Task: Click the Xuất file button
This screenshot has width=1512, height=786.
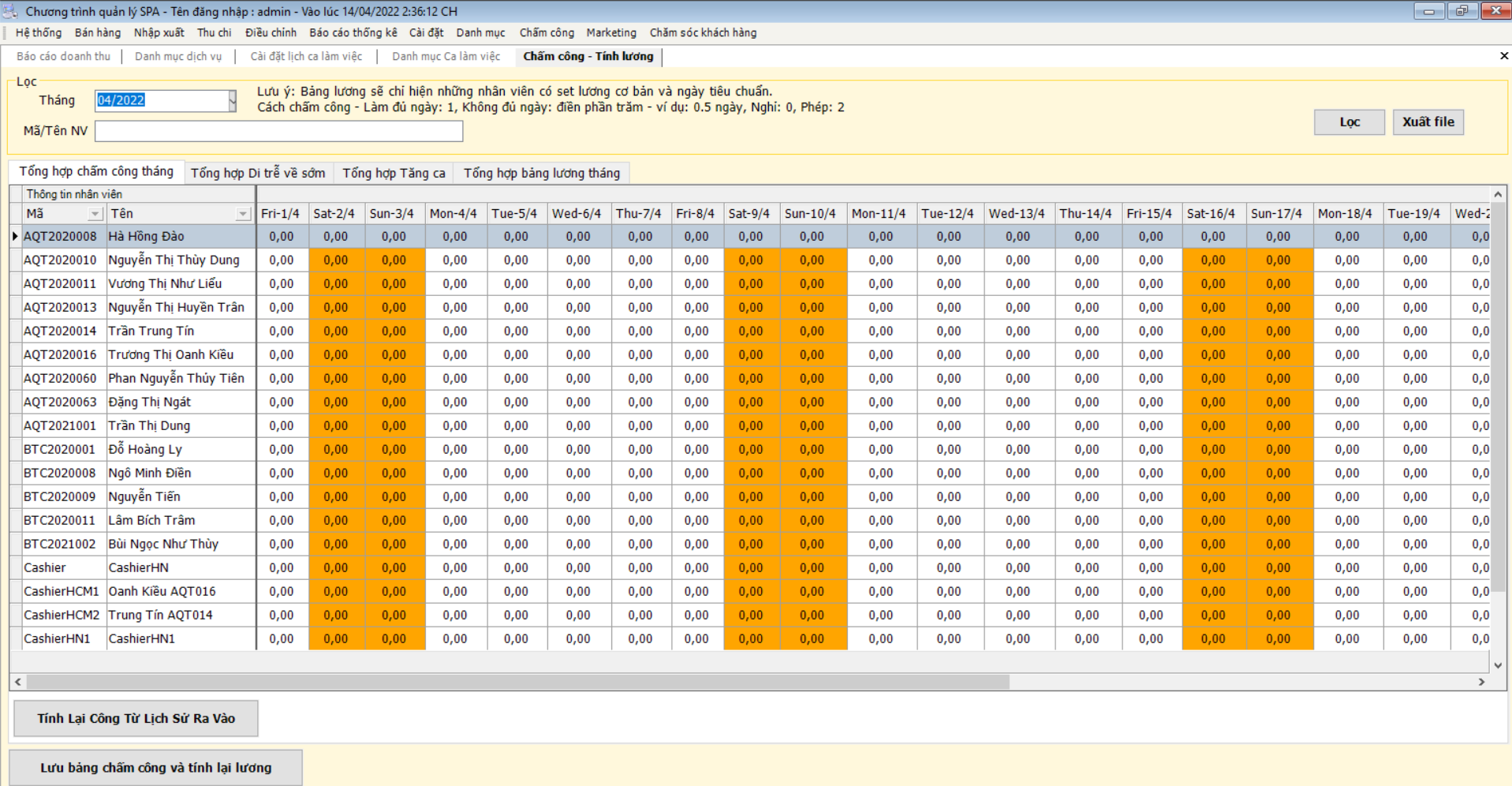Action: coord(1428,122)
